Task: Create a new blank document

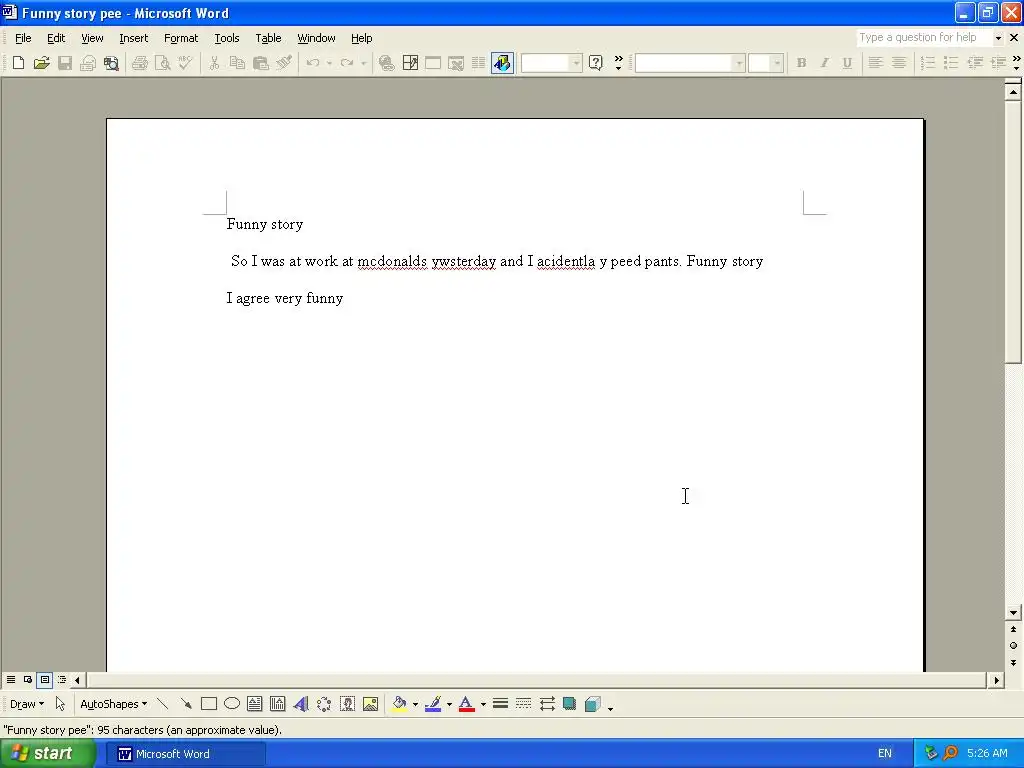Action: (x=18, y=63)
